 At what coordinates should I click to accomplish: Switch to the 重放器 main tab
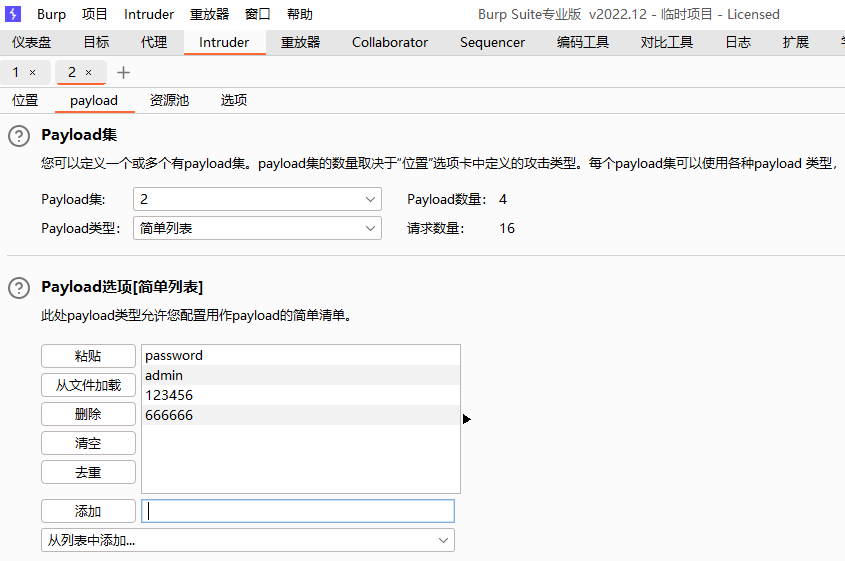tap(300, 42)
